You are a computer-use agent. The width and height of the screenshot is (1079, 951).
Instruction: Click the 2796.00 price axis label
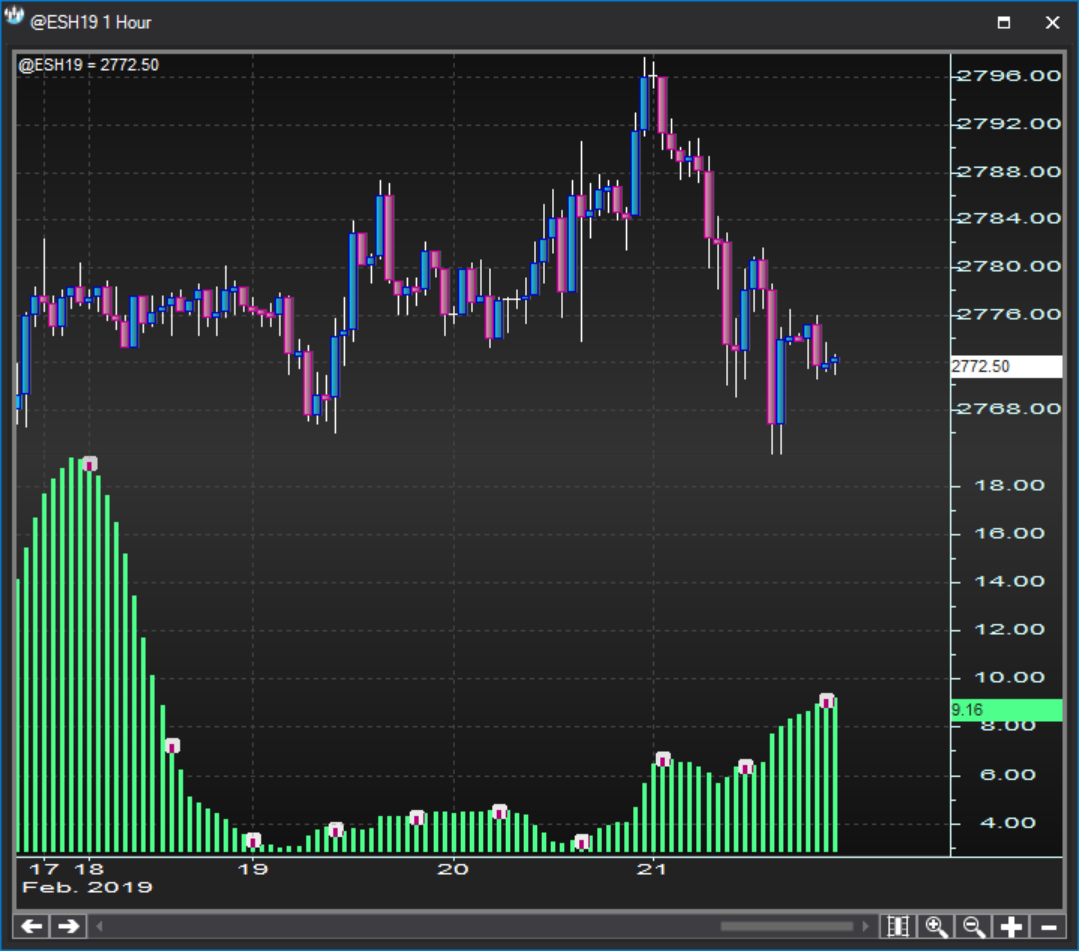point(1009,76)
